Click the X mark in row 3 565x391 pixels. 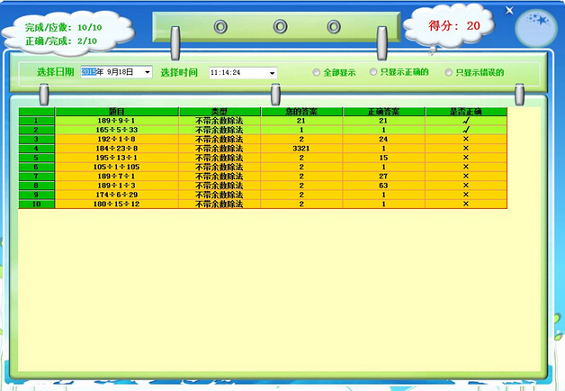click(x=466, y=139)
